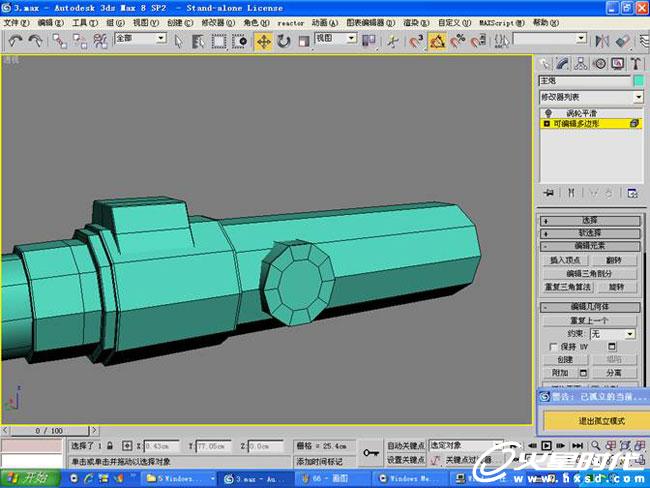
Task: Click Bind to Space Warp icon
Action: coord(100,41)
